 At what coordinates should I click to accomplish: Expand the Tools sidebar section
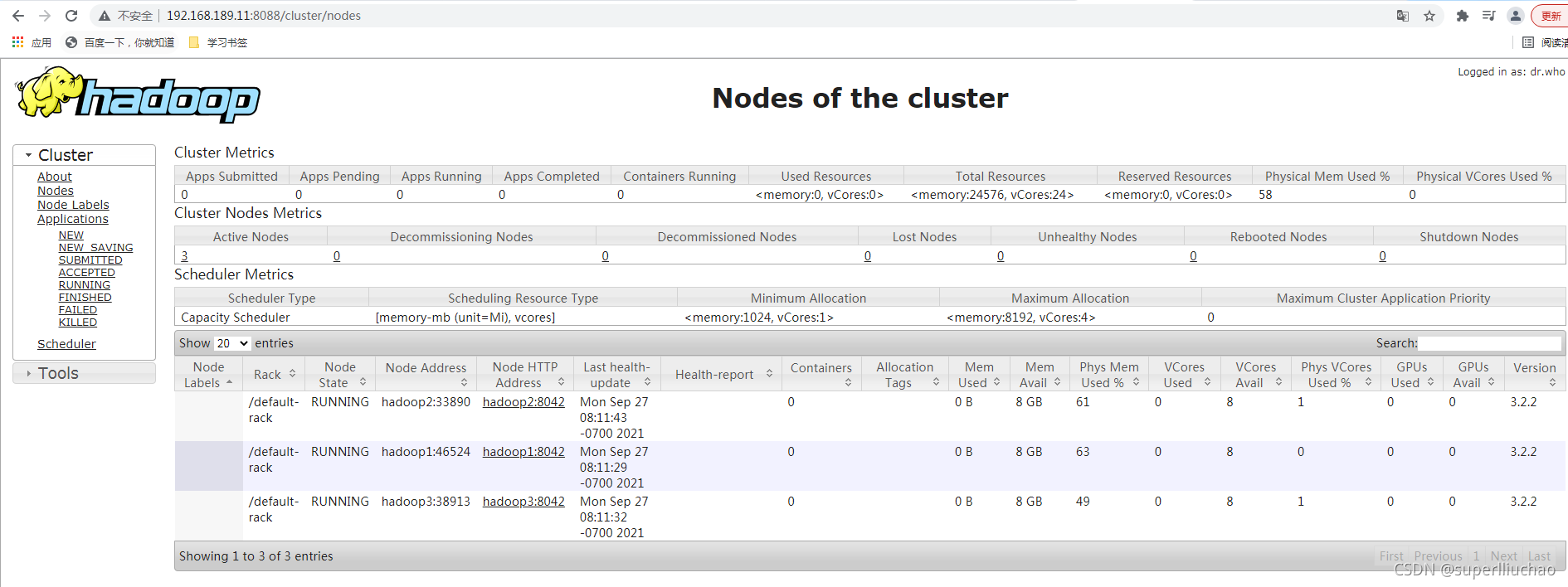click(84, 373)
